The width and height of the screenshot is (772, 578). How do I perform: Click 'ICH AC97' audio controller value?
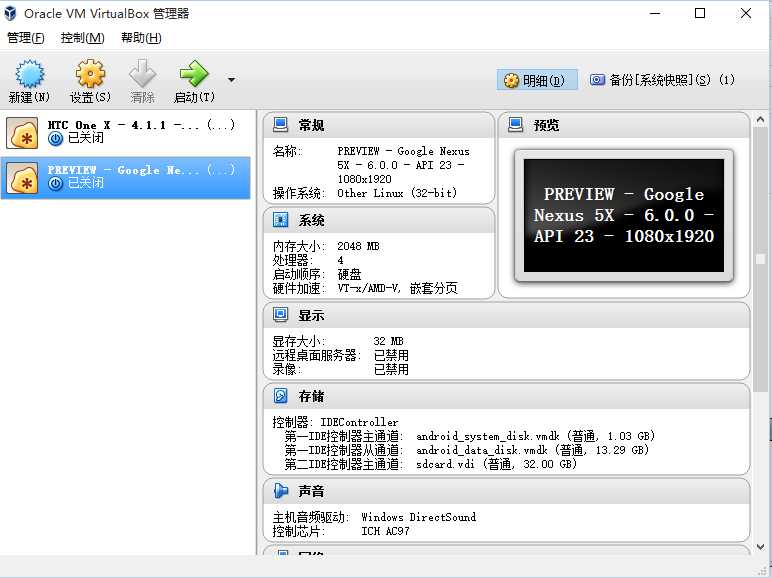385,531
